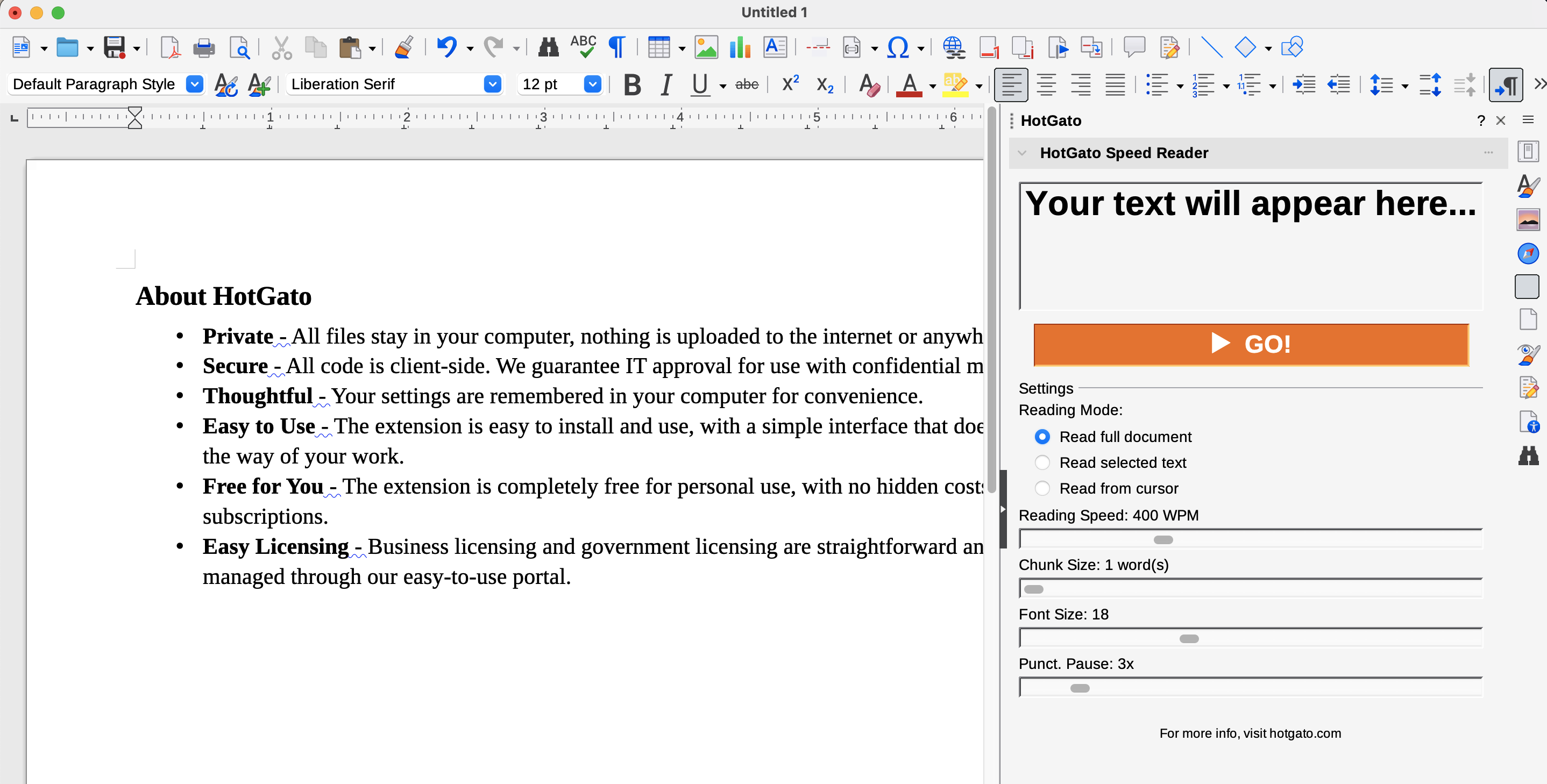Close the HotGato sidebar deck

click(1500, 120)
